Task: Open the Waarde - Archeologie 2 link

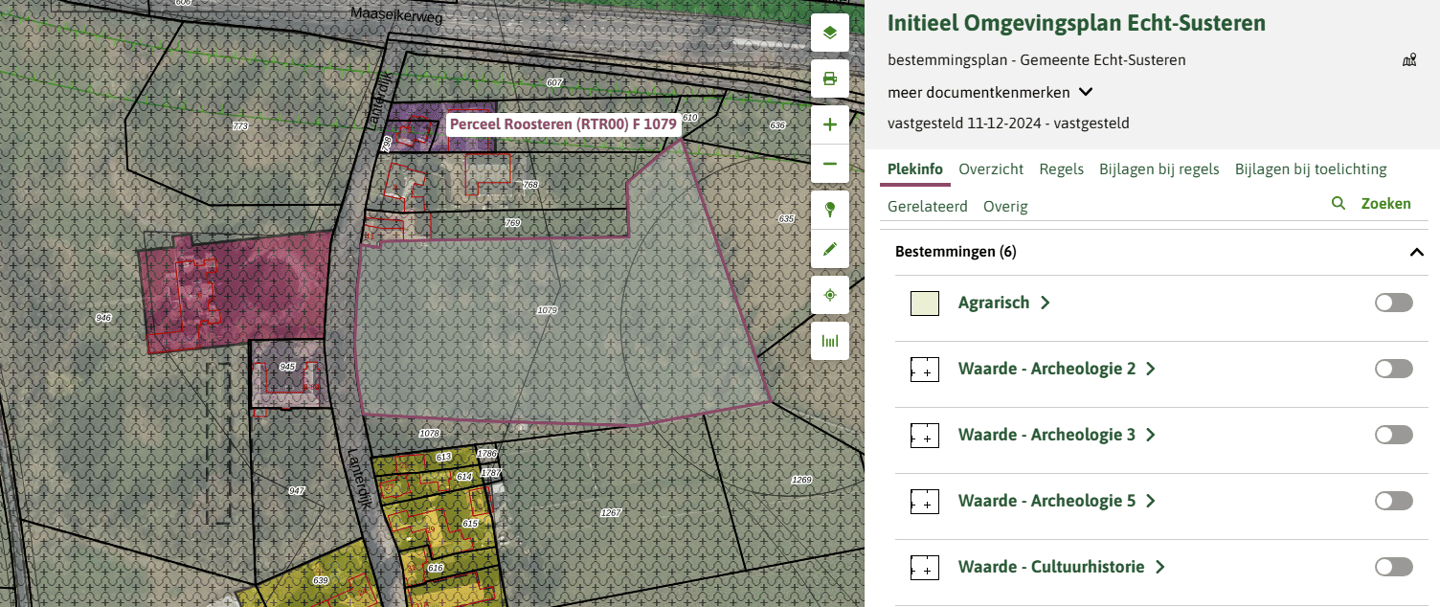Action: [x=1047, y=369]
